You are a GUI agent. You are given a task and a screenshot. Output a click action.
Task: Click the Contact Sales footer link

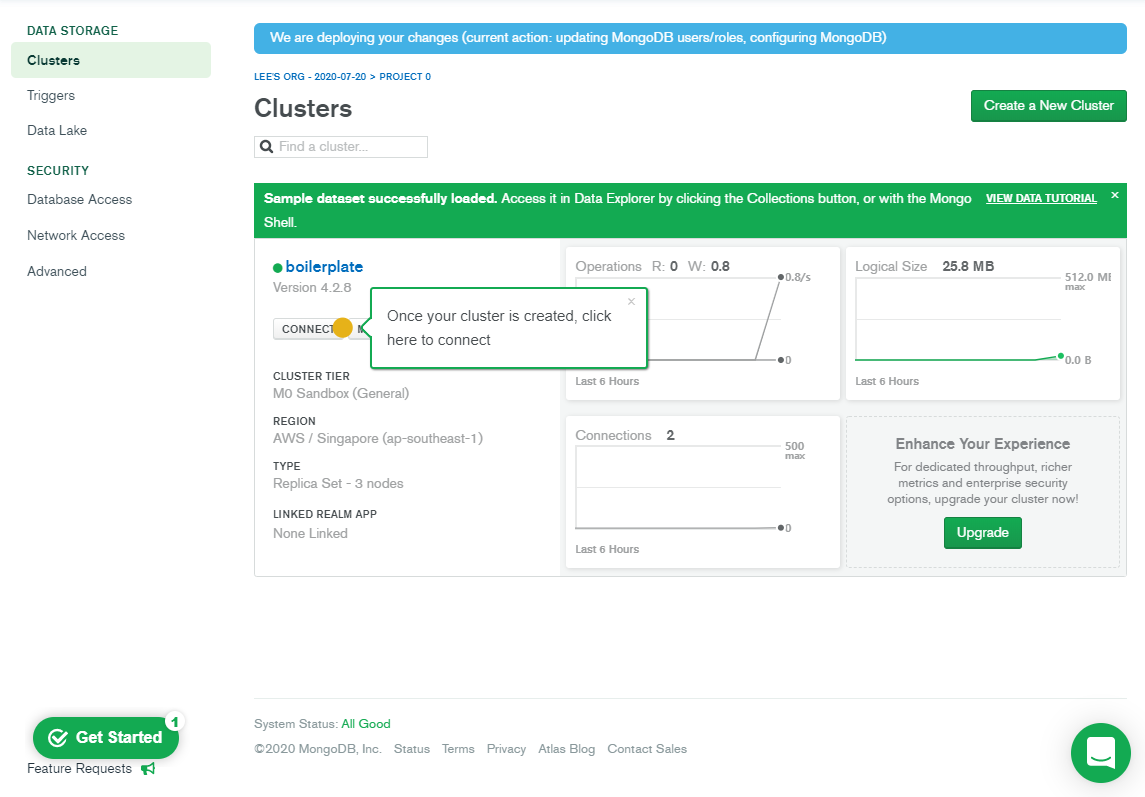[647, 749]
